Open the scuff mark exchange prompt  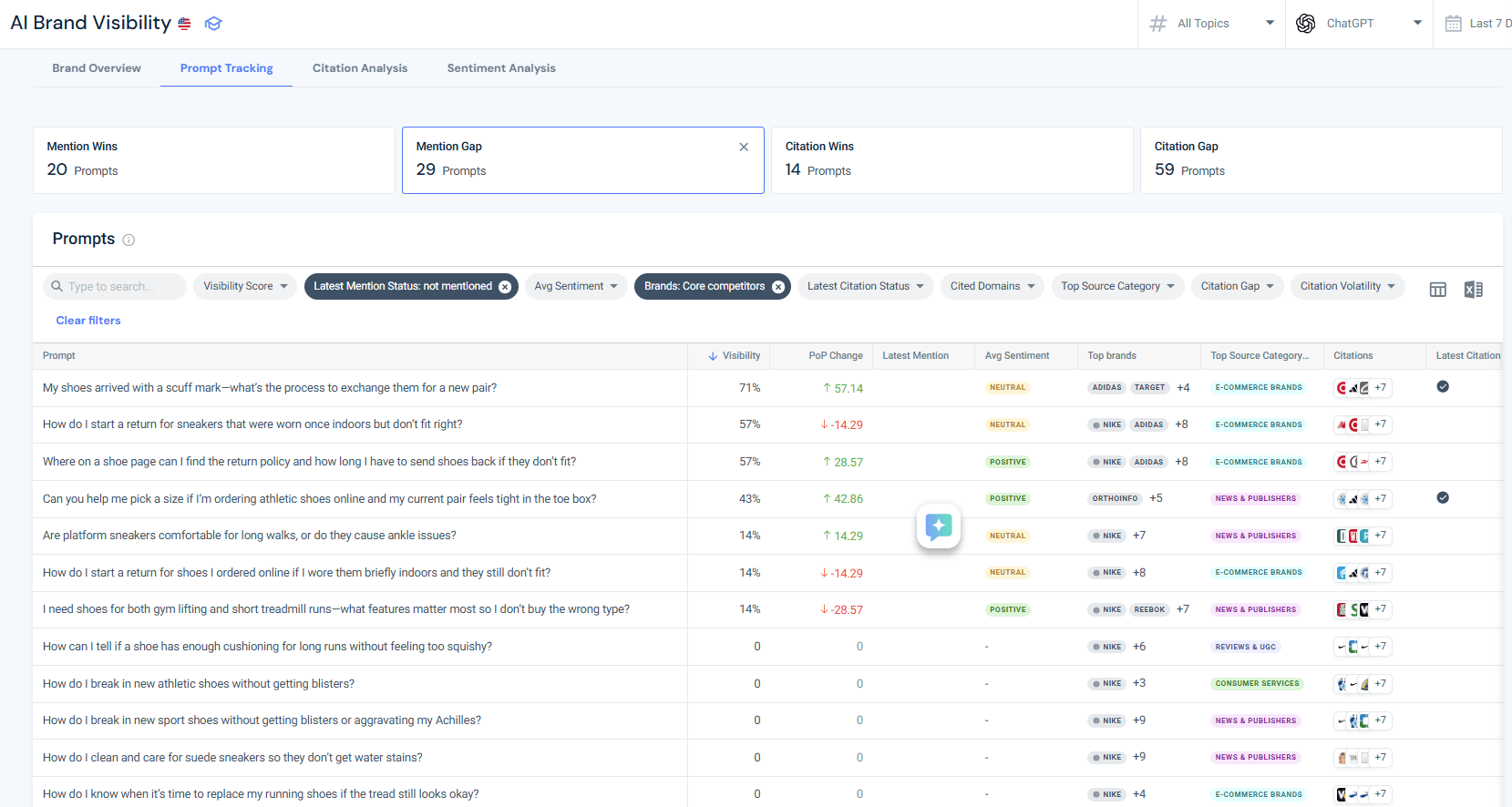[270, 388]
